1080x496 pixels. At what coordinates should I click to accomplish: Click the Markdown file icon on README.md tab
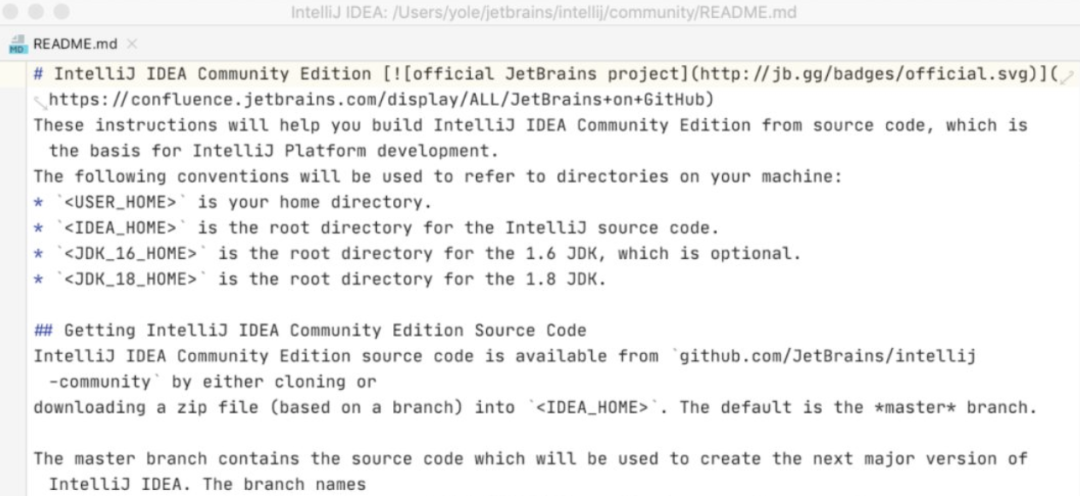17,44
